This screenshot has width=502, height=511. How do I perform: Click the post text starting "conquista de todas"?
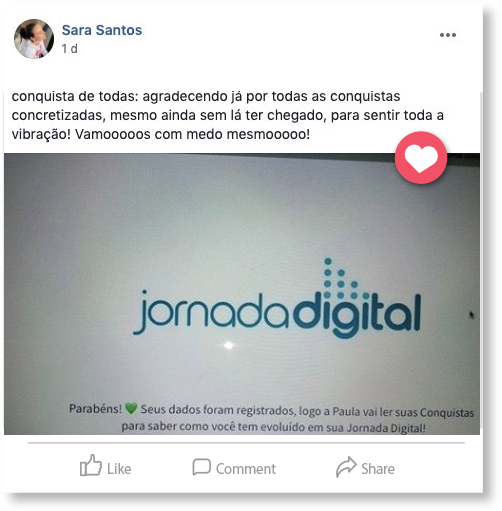228,115
